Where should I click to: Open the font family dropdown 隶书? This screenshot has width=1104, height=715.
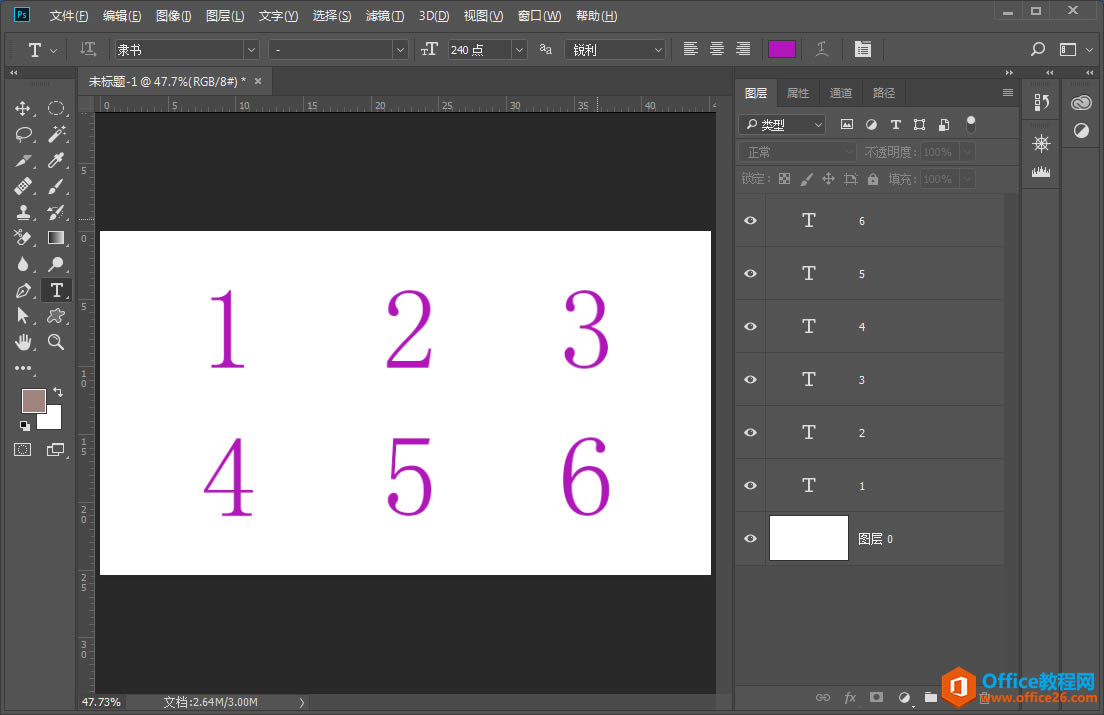251,50
